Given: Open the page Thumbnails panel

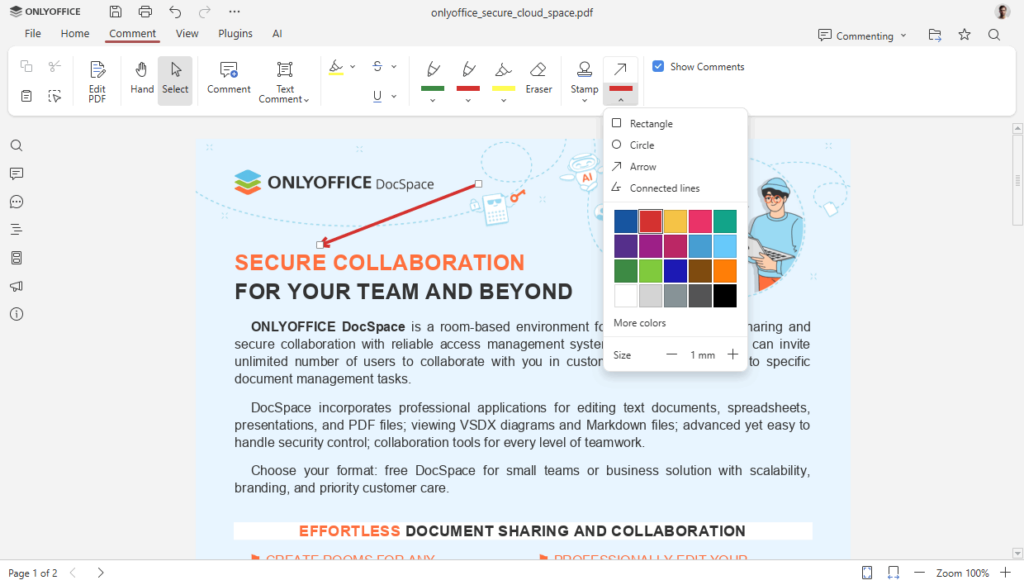Looking at the screenshot, I should tap(16, 258).
